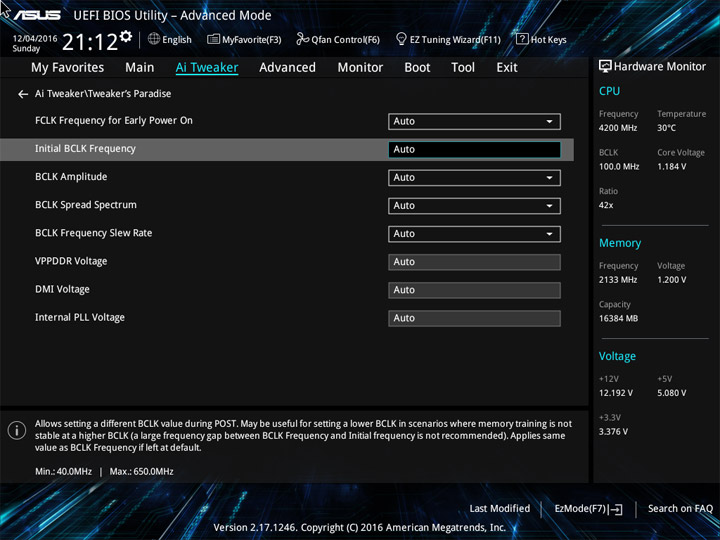Click the back arrow beside Ai Tweaker path

click(22, 94)
